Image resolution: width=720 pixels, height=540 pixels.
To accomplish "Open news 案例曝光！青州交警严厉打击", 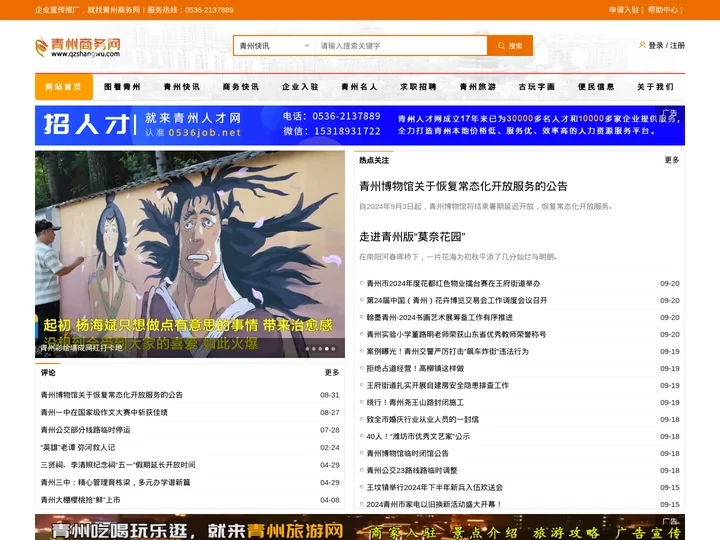I will tap(448, 352).
